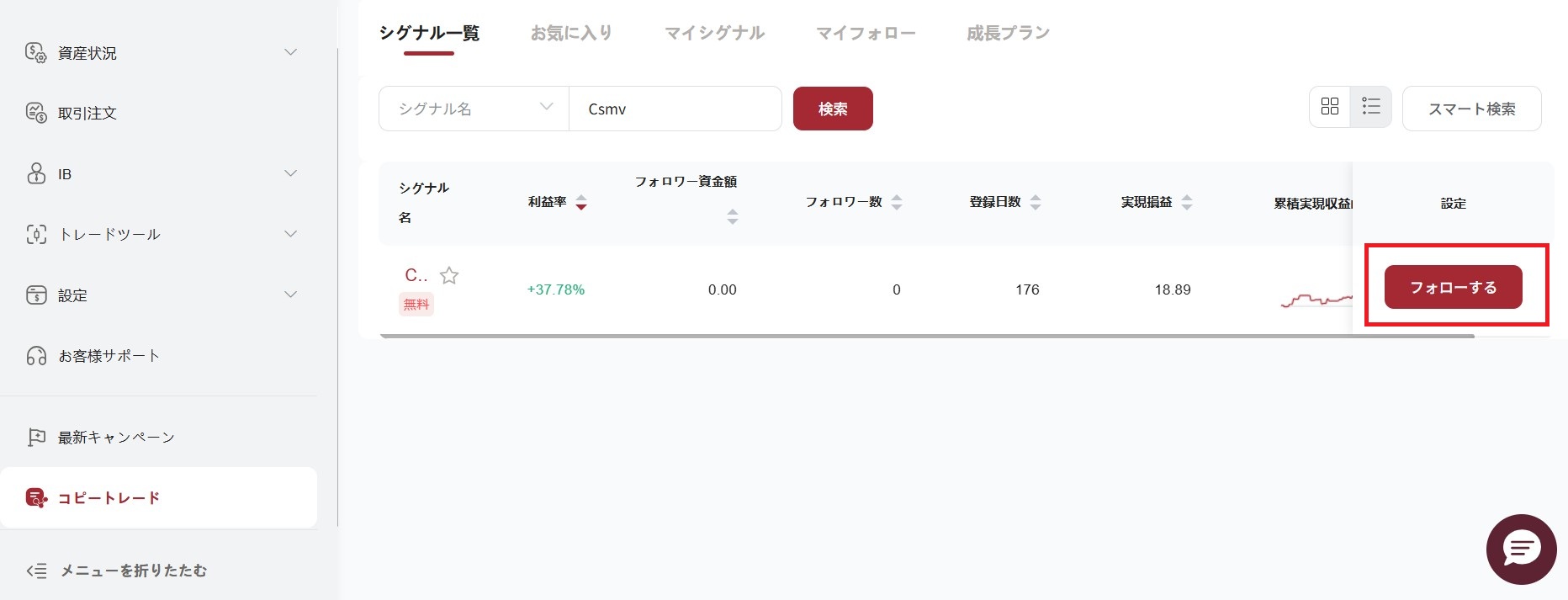Open the シグナル名 search type dropdown
The height and width of the screenshot is (600, 1568).
(474, 109)
